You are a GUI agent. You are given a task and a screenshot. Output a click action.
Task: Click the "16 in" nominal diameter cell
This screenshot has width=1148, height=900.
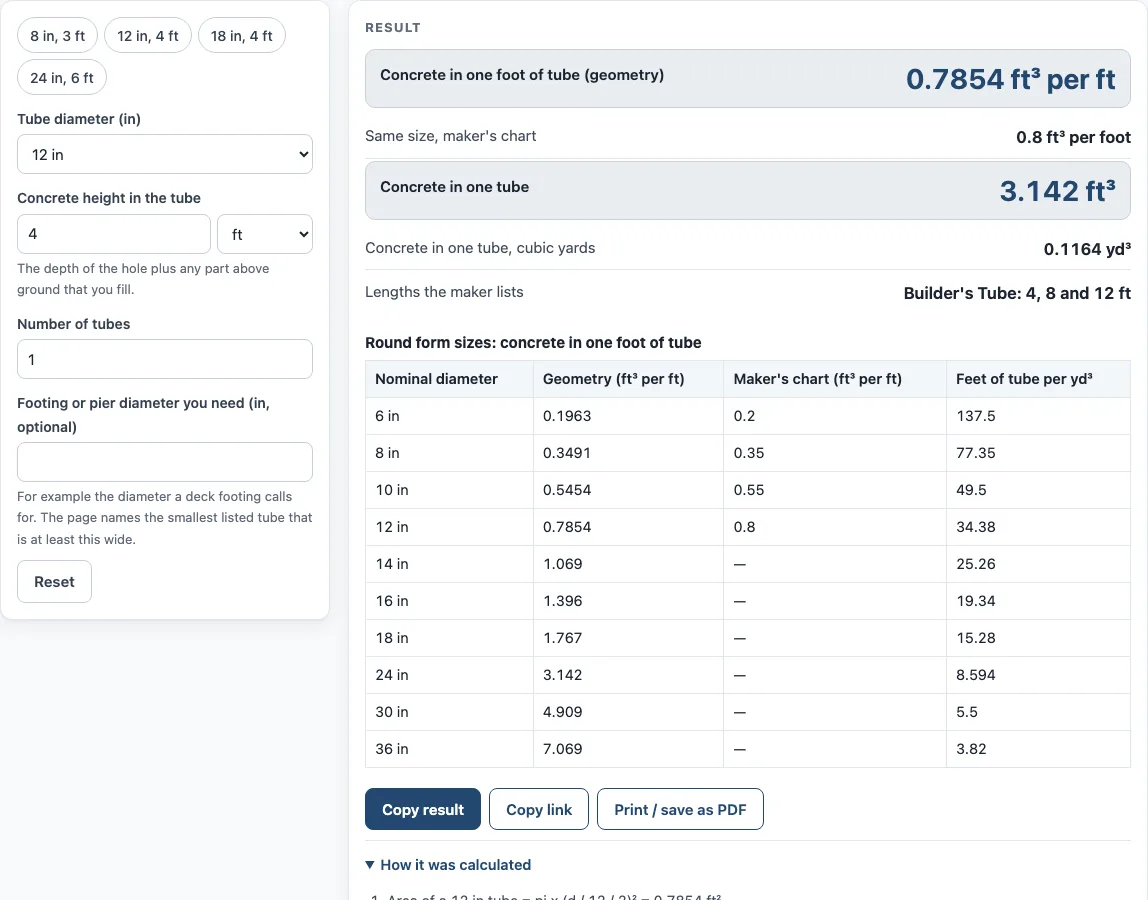[450, 601]
